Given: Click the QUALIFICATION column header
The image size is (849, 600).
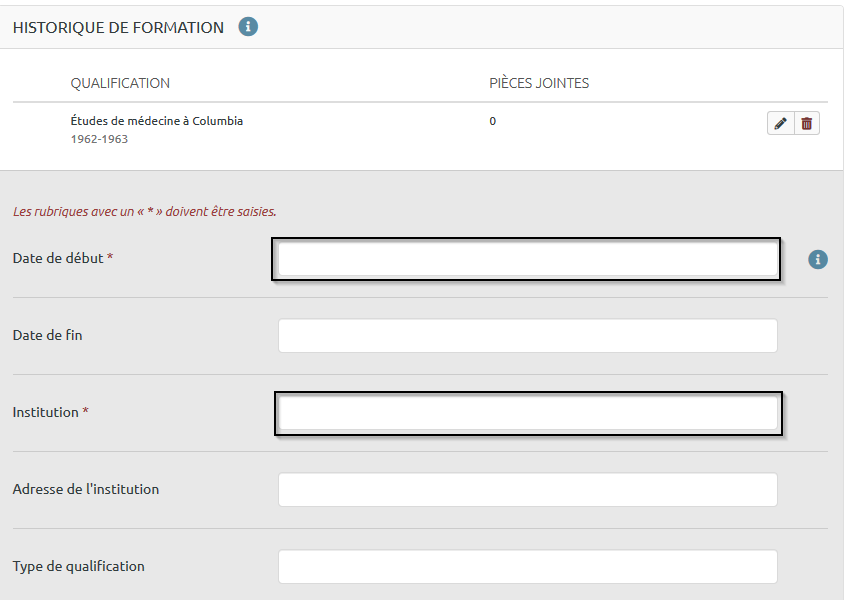Looking at the screenshot, I should pyautogui.click(x=120, y=83).
